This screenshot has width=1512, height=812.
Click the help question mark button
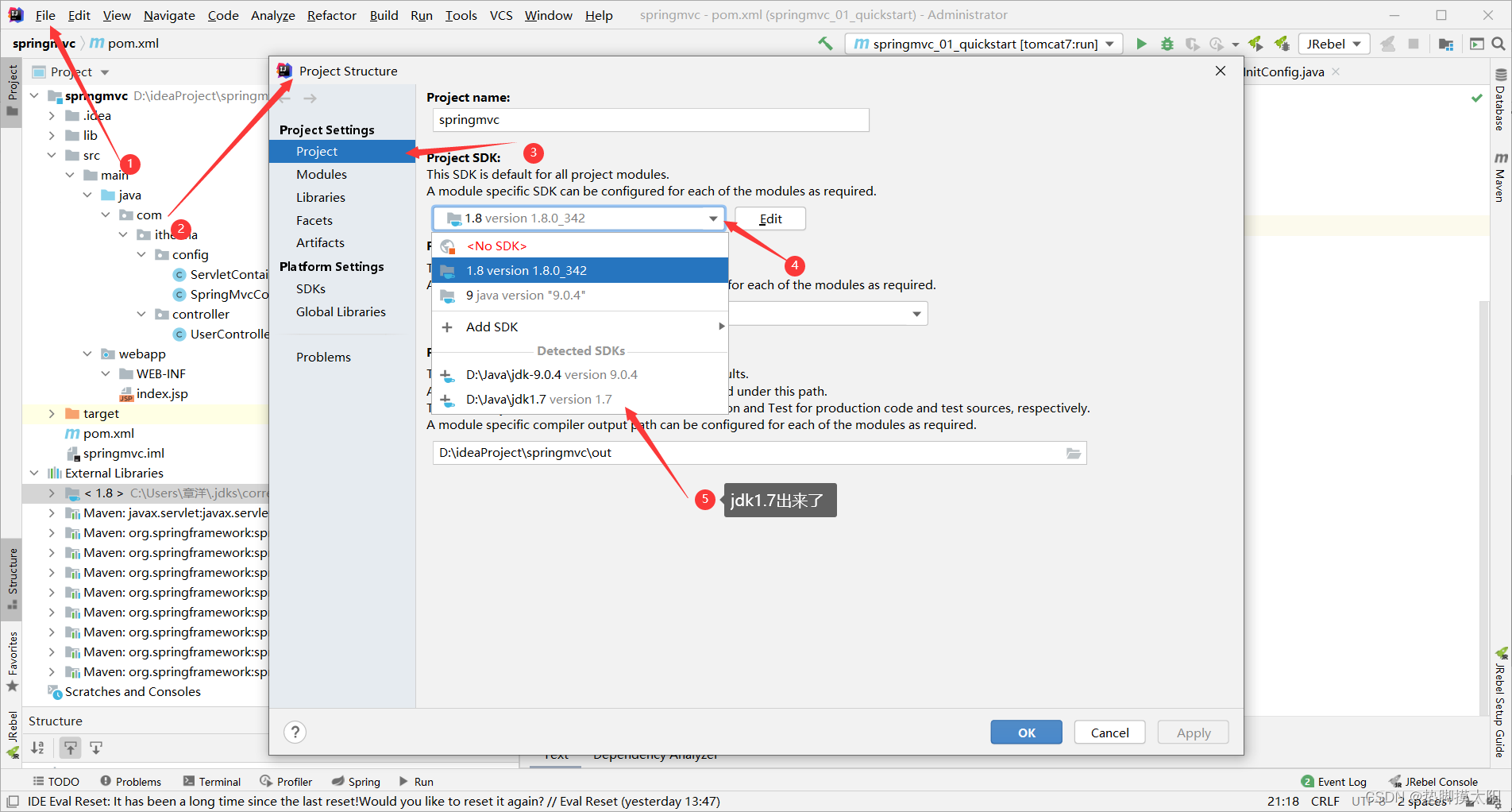[295, 732]
